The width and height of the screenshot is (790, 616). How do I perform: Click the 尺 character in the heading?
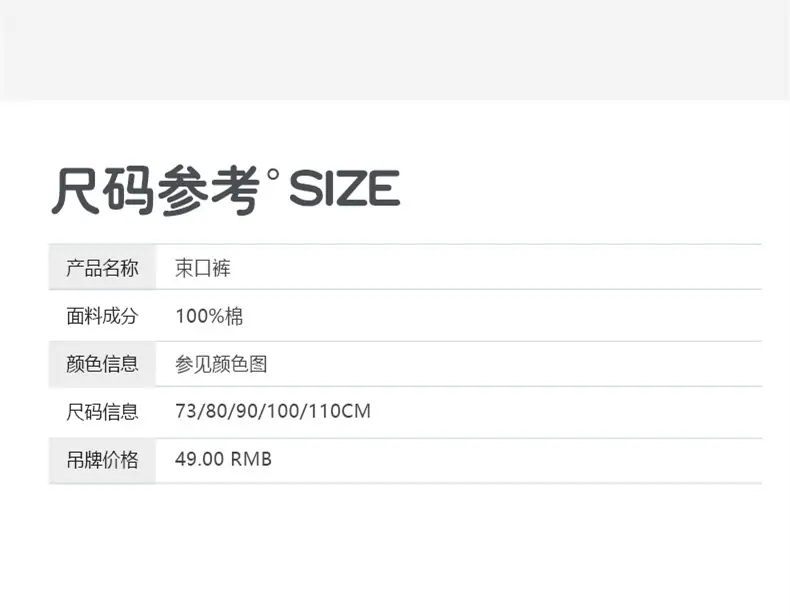(76, 191)
